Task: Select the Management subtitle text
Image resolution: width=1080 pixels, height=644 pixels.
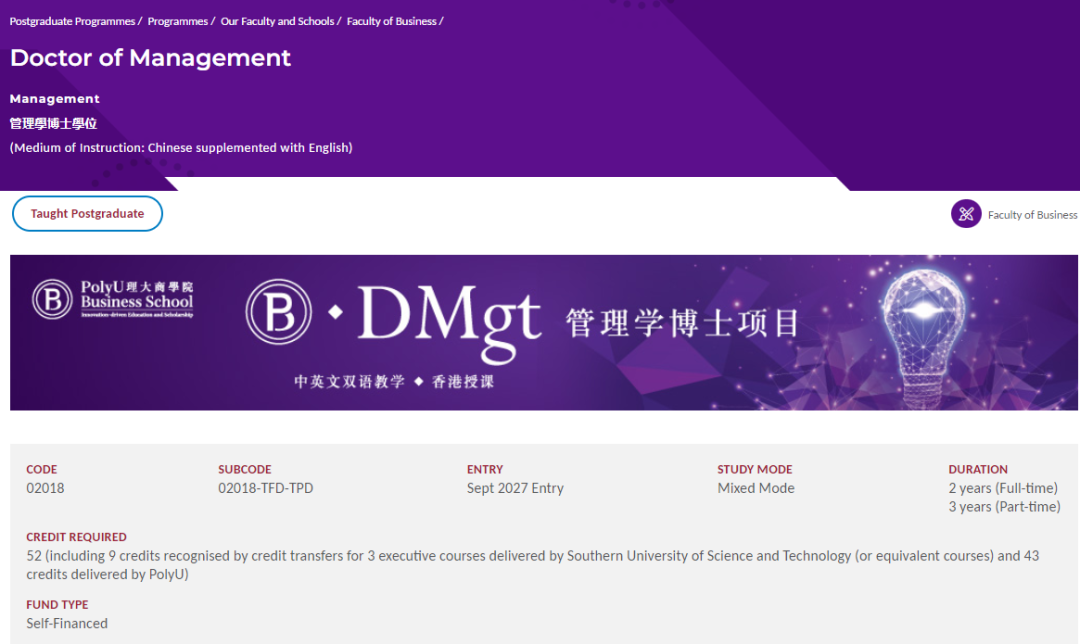Action: (x=54, y=98)
